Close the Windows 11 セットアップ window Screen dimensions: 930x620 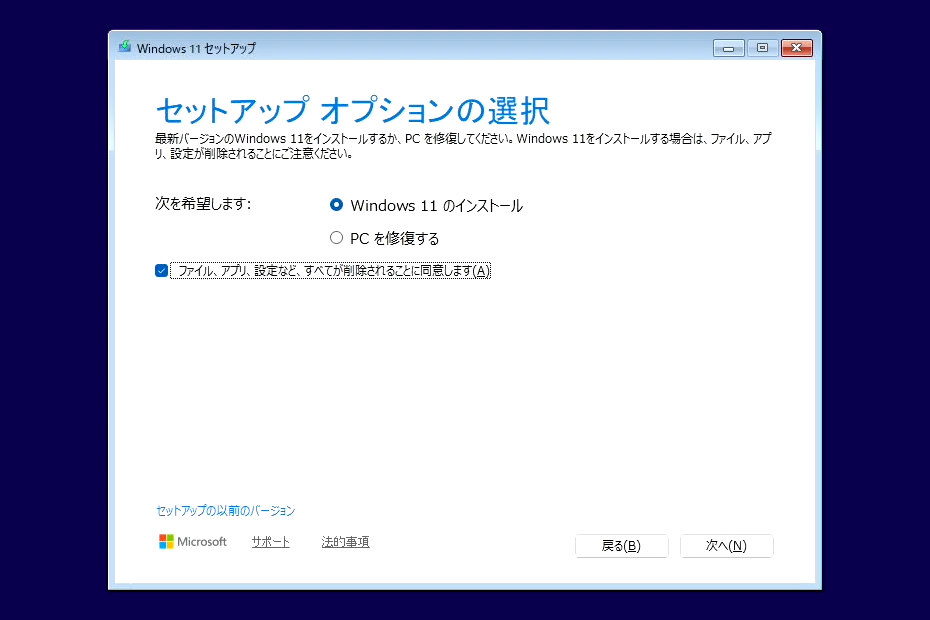797,47
